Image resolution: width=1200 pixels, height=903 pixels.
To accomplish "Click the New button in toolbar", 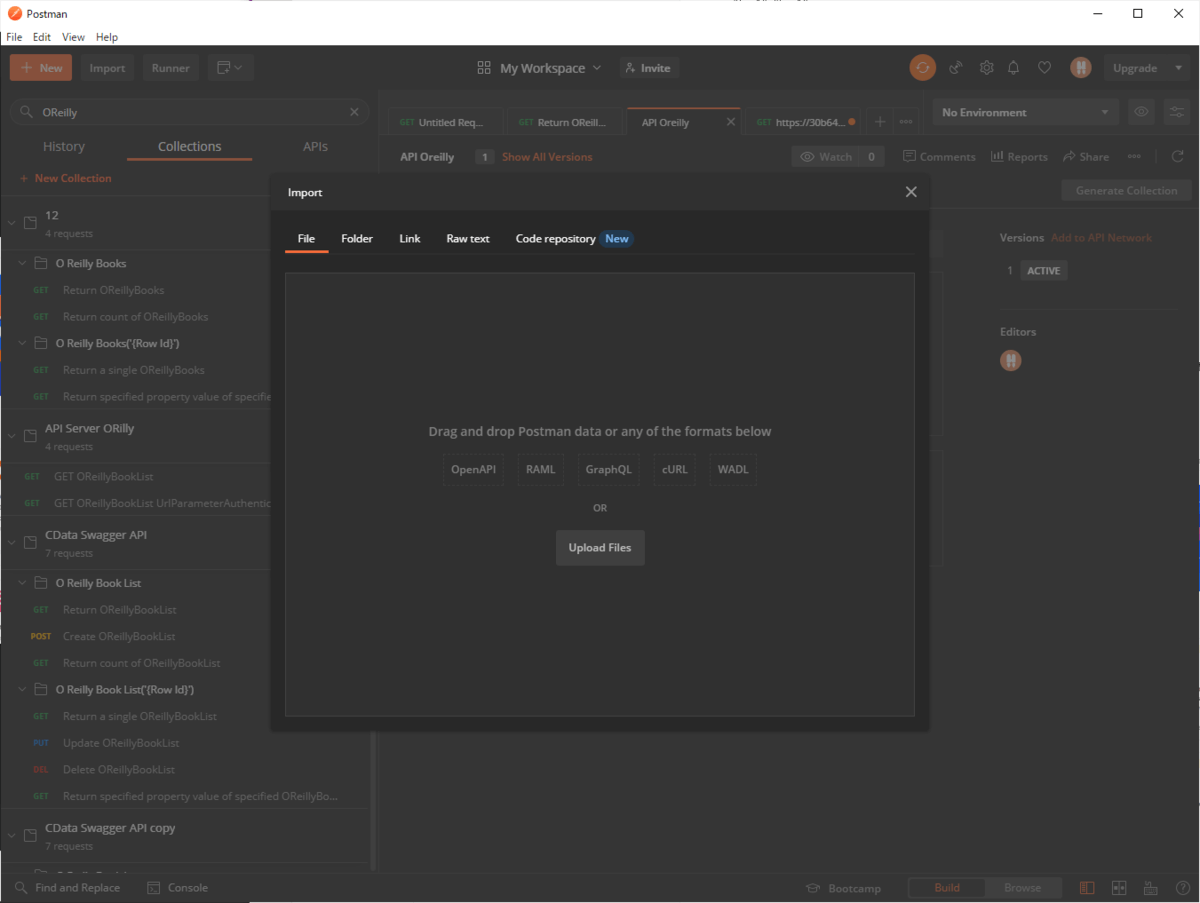I will pyautogui.click(x=41, y=68).
